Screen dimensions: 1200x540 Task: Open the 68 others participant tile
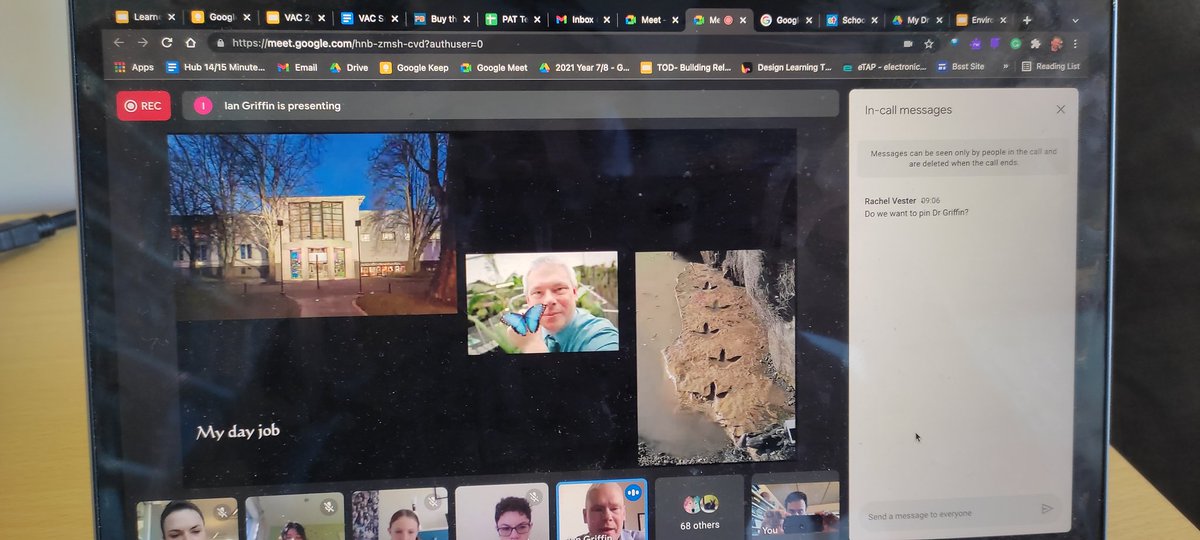[x=700, y=508]
